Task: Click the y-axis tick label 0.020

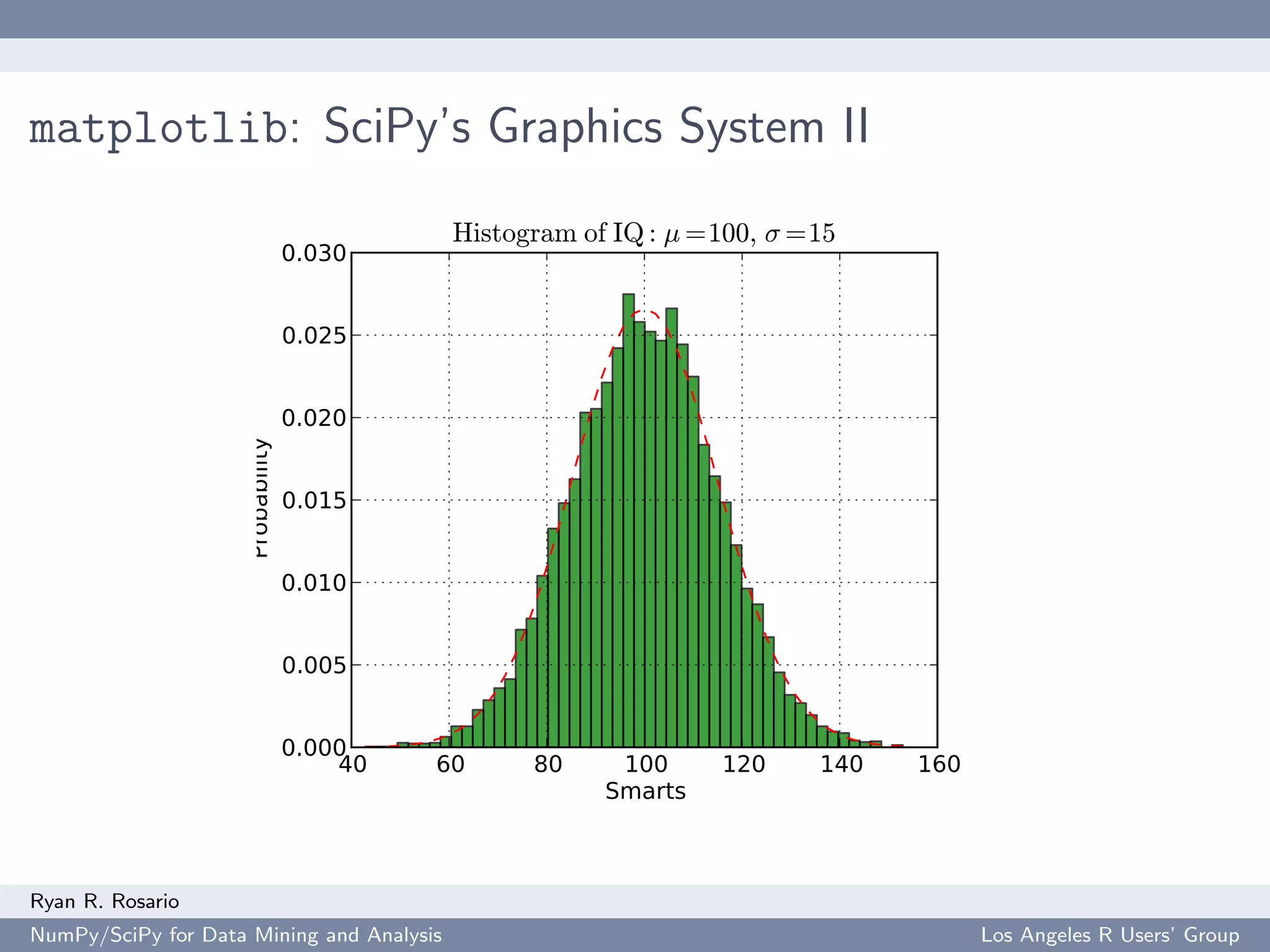Action: tap(314, 418)
